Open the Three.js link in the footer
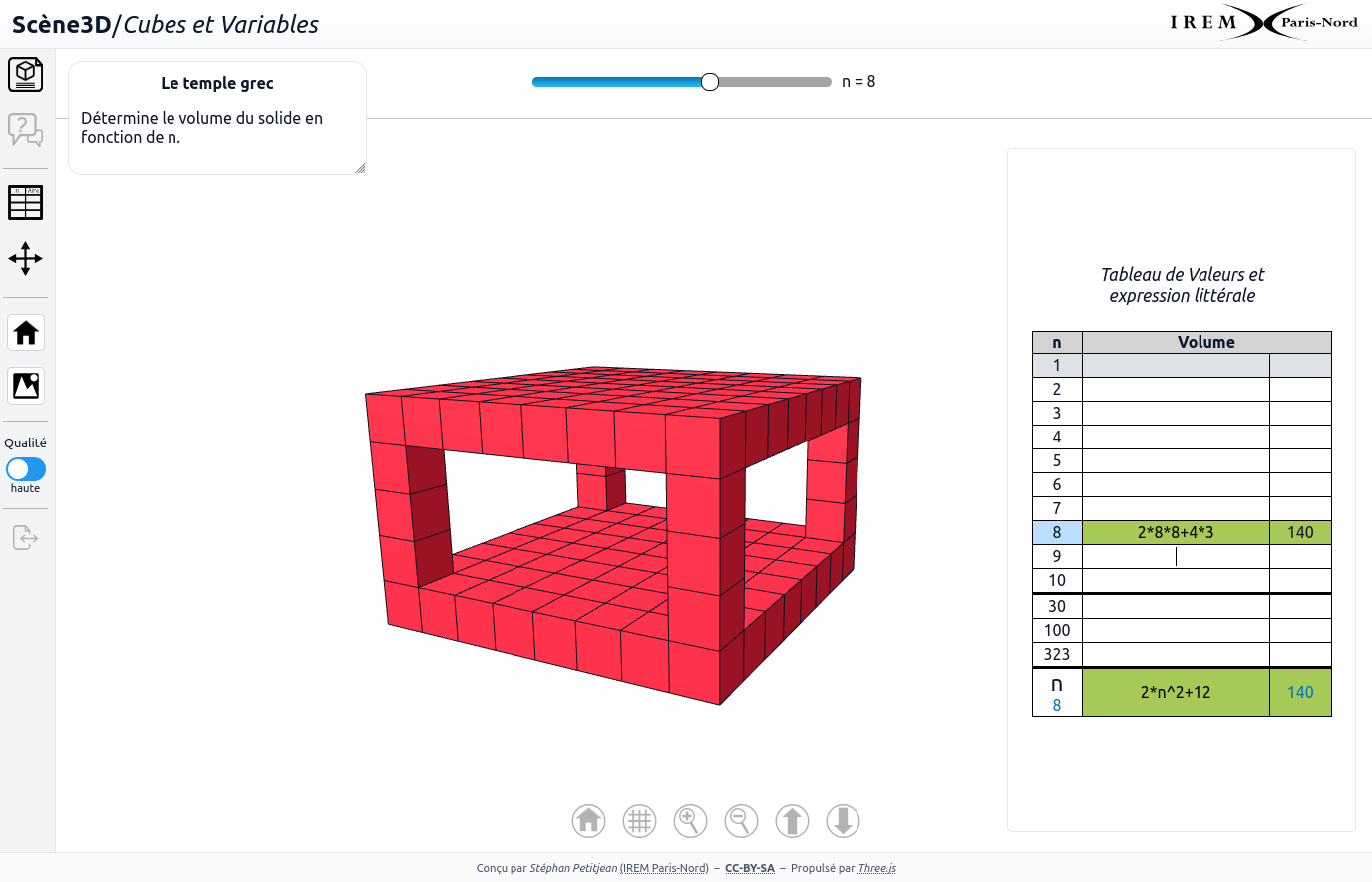 click(877, 868)
